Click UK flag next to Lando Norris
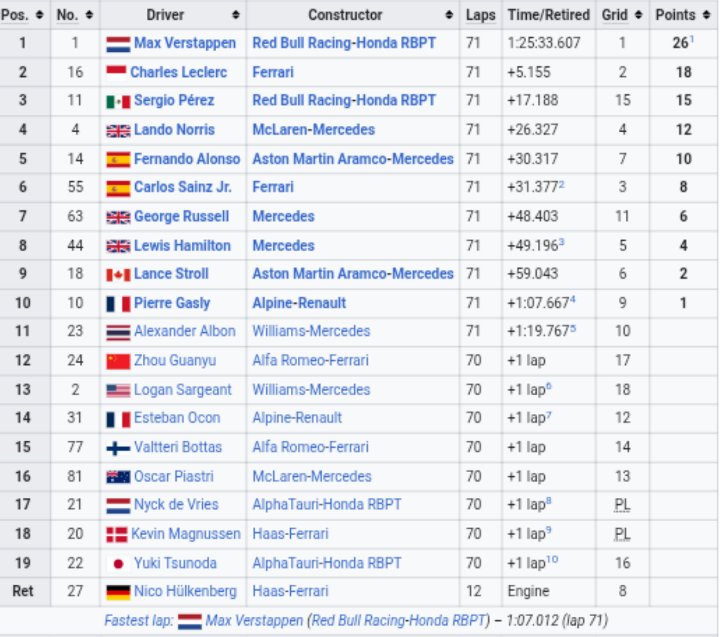This screenshot has width=720, height=637. (118, 131)
